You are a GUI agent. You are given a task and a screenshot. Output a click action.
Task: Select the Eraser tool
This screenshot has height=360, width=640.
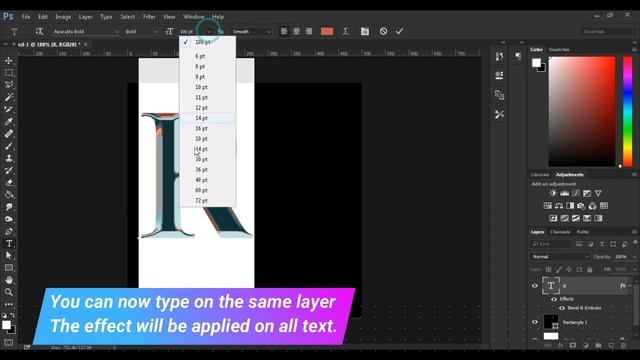(x=9, y=182)
